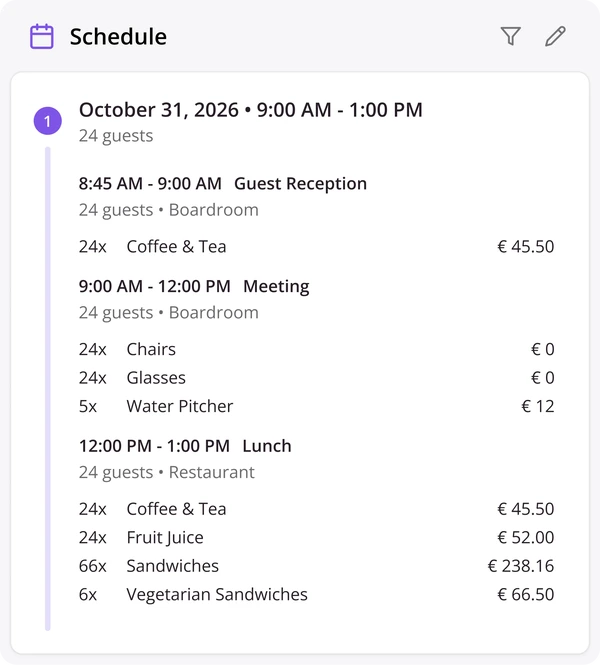Click the Vegetarian Sandwiches line item
The width and height of the screenshot is (600, 665).
click(x=316, y=594)
